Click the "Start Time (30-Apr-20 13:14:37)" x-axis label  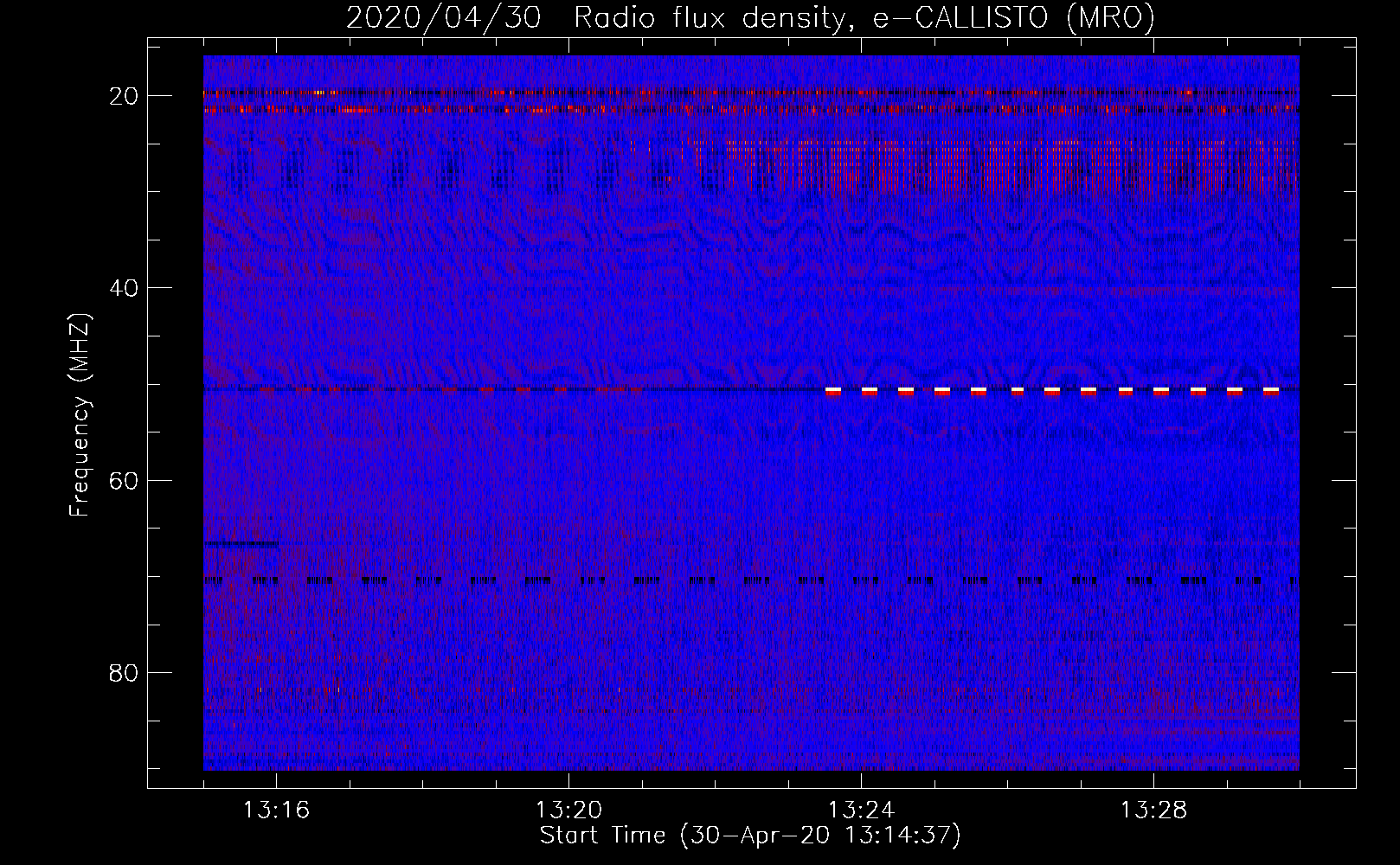[750, 836]
